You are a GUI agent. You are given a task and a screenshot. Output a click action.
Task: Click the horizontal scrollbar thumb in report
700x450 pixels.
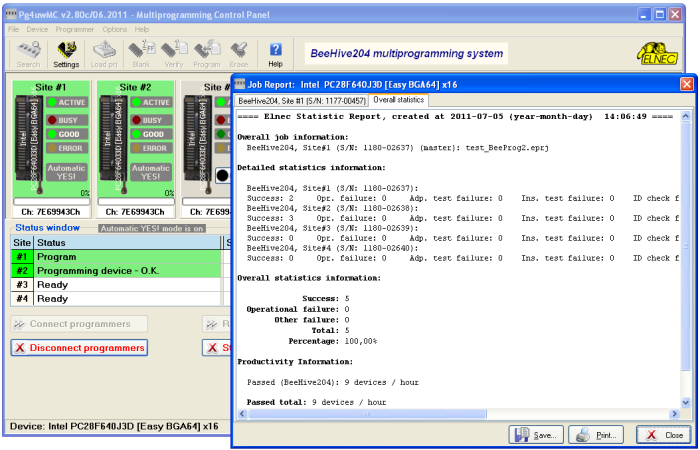tap(367, 414)
